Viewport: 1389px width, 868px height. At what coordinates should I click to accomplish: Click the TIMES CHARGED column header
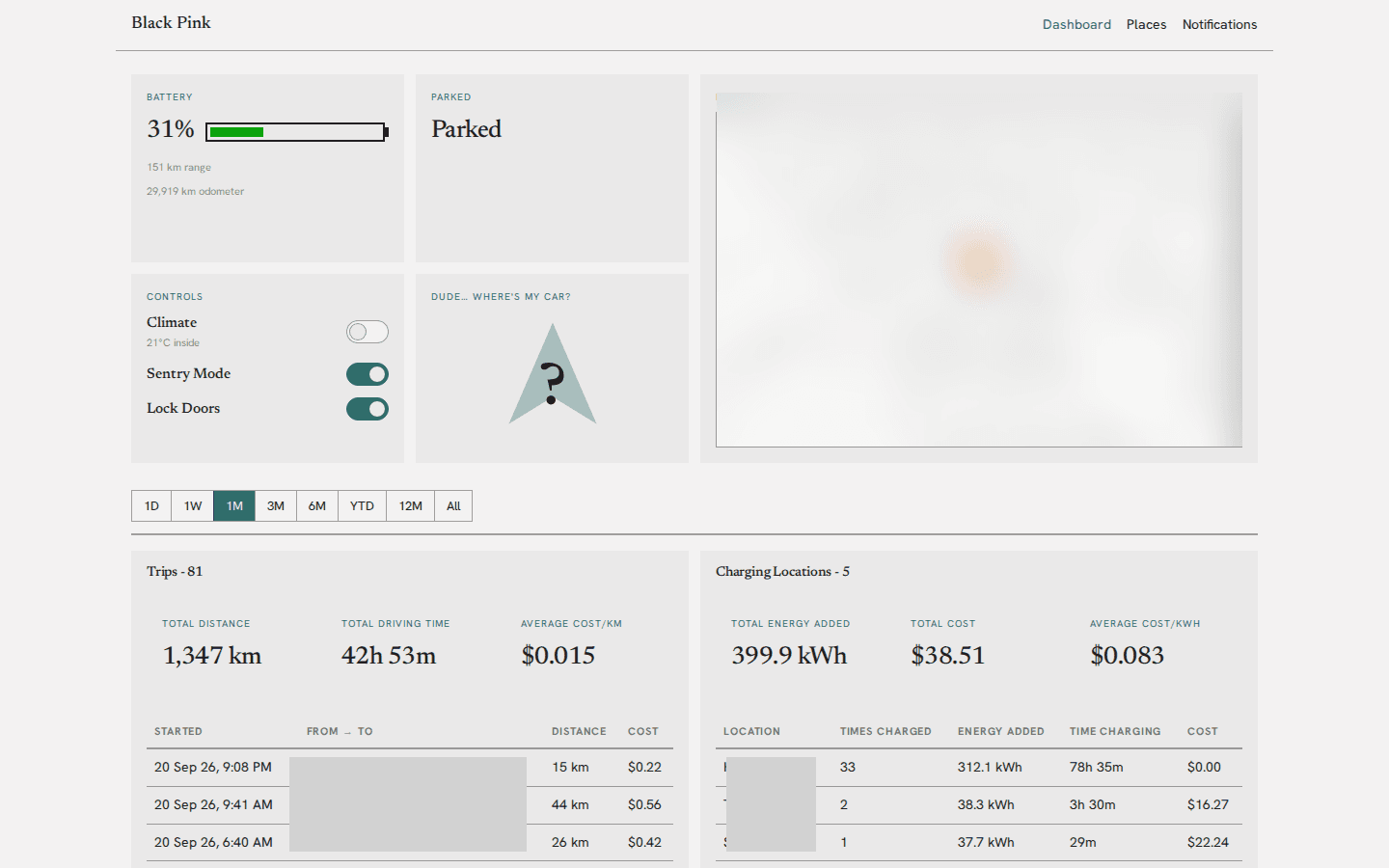[885, 732]
